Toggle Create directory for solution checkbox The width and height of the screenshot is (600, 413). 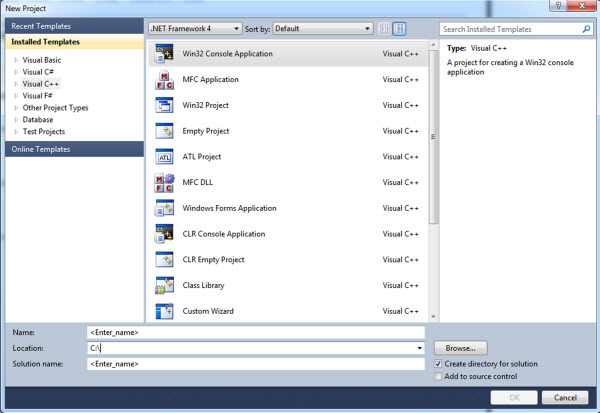tap(438, 364)
